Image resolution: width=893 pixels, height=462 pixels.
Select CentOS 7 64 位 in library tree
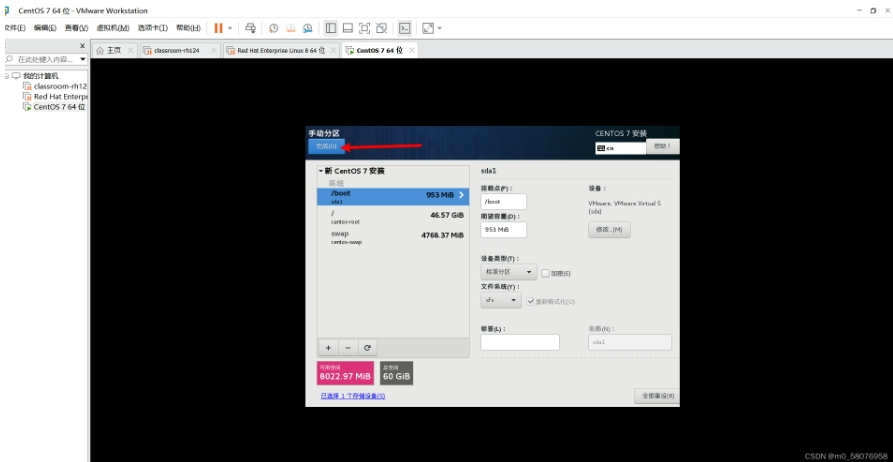click(54, 107)
